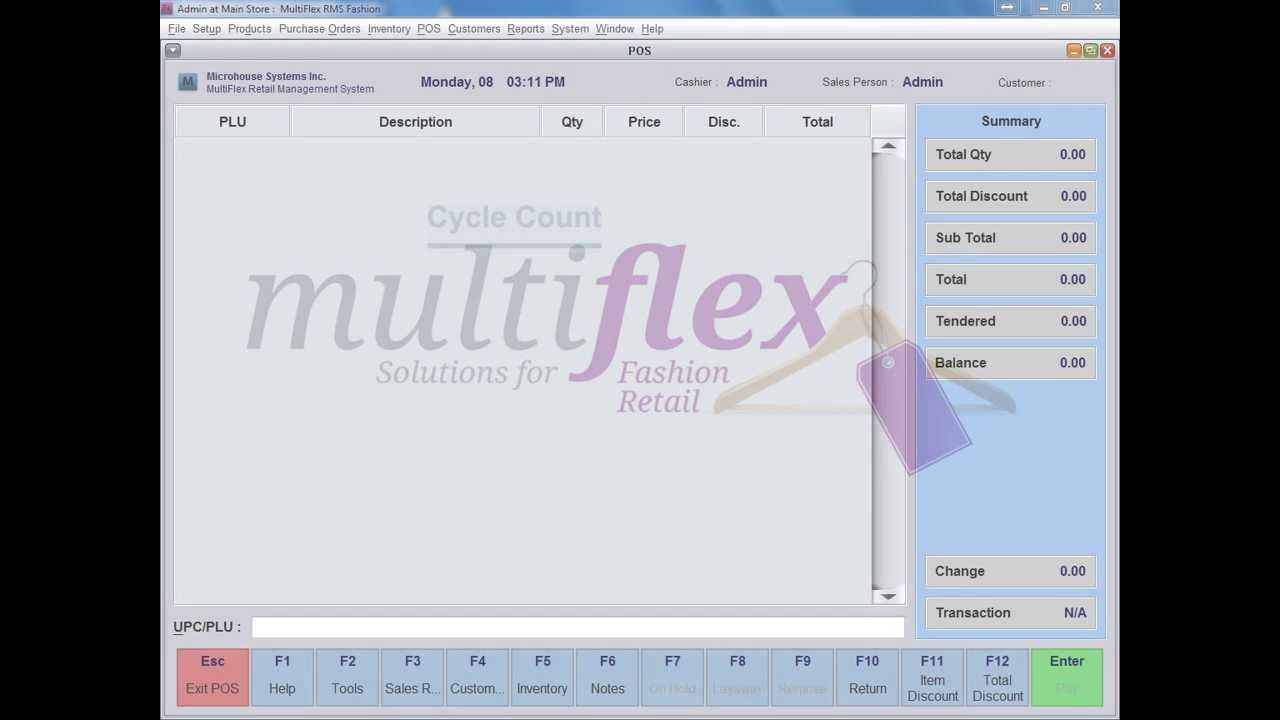Viewport: 1280px width, 720px height.
Task: Click the Esc Exit POS button
Action: click(212, 677)
